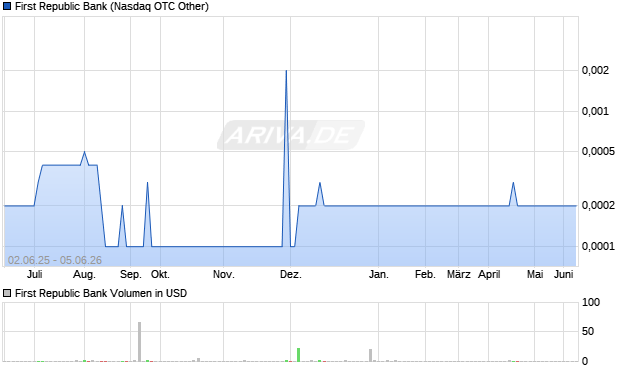Screen dimensions: 620x371
Task: Click the price axis label 0,001
Action: tap(595, 112)
